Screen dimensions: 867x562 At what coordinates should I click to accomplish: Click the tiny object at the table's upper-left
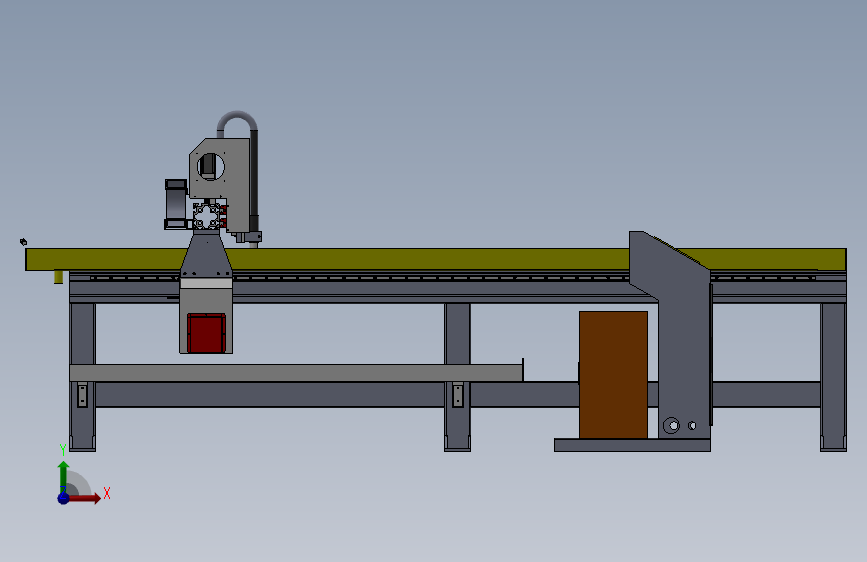tap(23, 242)
